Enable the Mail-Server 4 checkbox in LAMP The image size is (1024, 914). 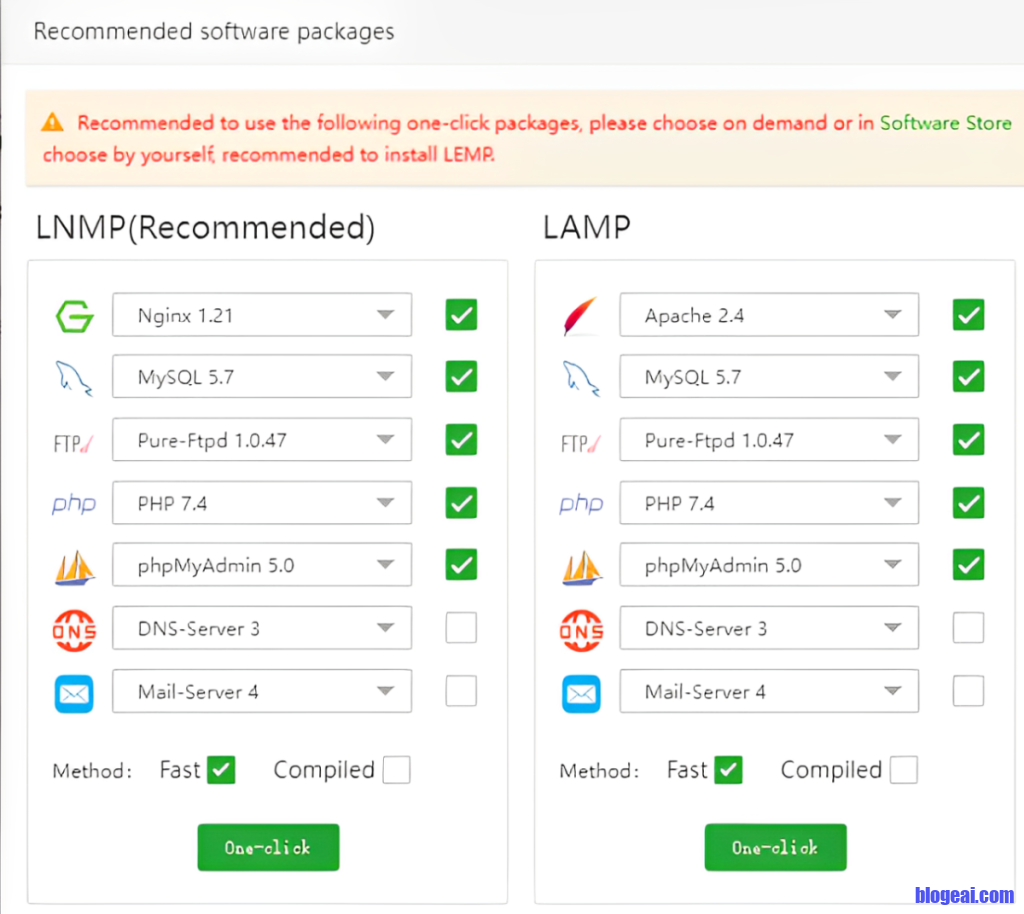tap(968, 691)
